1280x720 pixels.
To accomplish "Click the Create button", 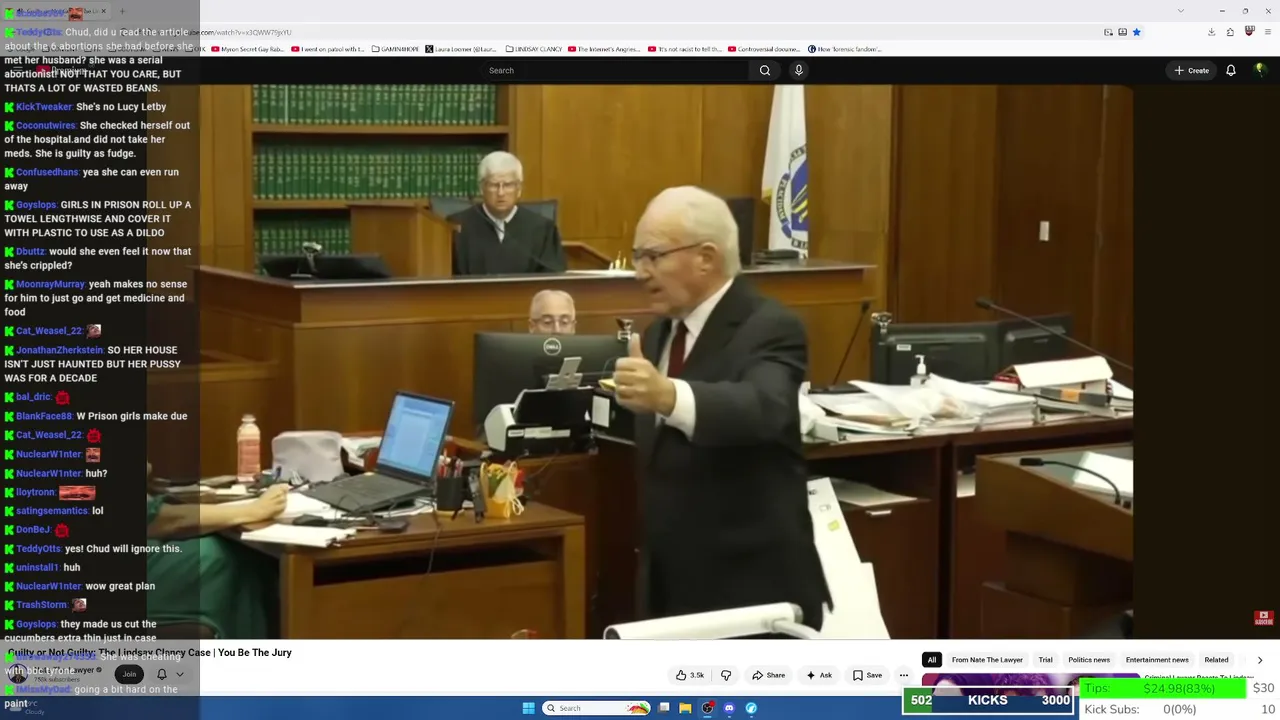I will (1192, 70).
